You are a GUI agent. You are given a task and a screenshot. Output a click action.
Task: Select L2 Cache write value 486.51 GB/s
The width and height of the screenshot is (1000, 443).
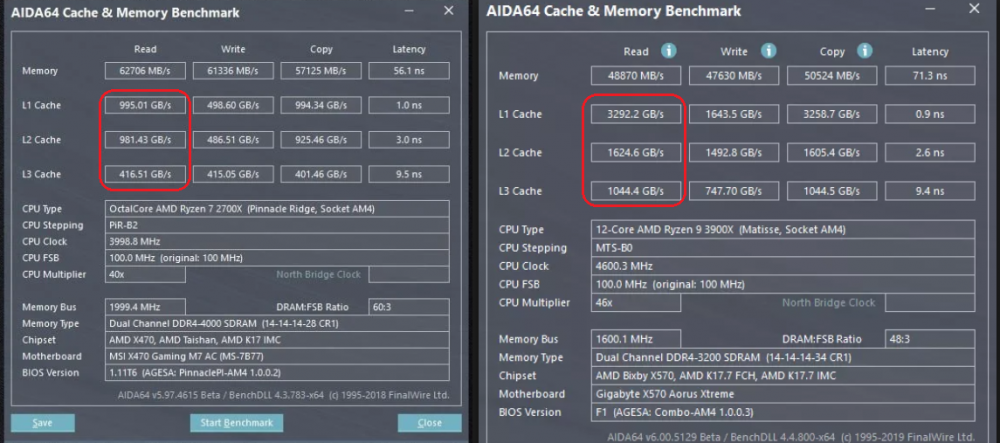233,140
